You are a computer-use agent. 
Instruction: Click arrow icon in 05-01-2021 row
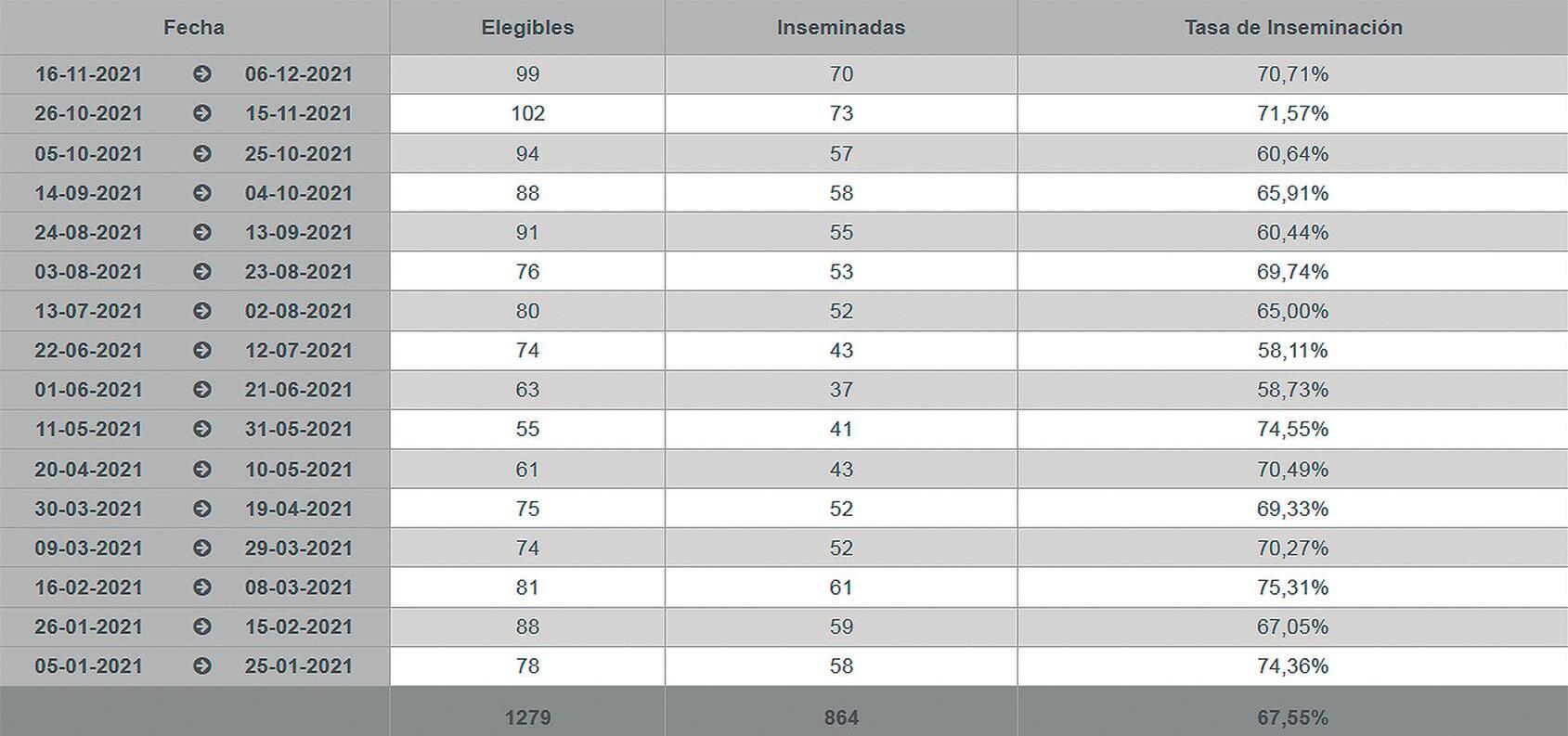click(202, 665)
